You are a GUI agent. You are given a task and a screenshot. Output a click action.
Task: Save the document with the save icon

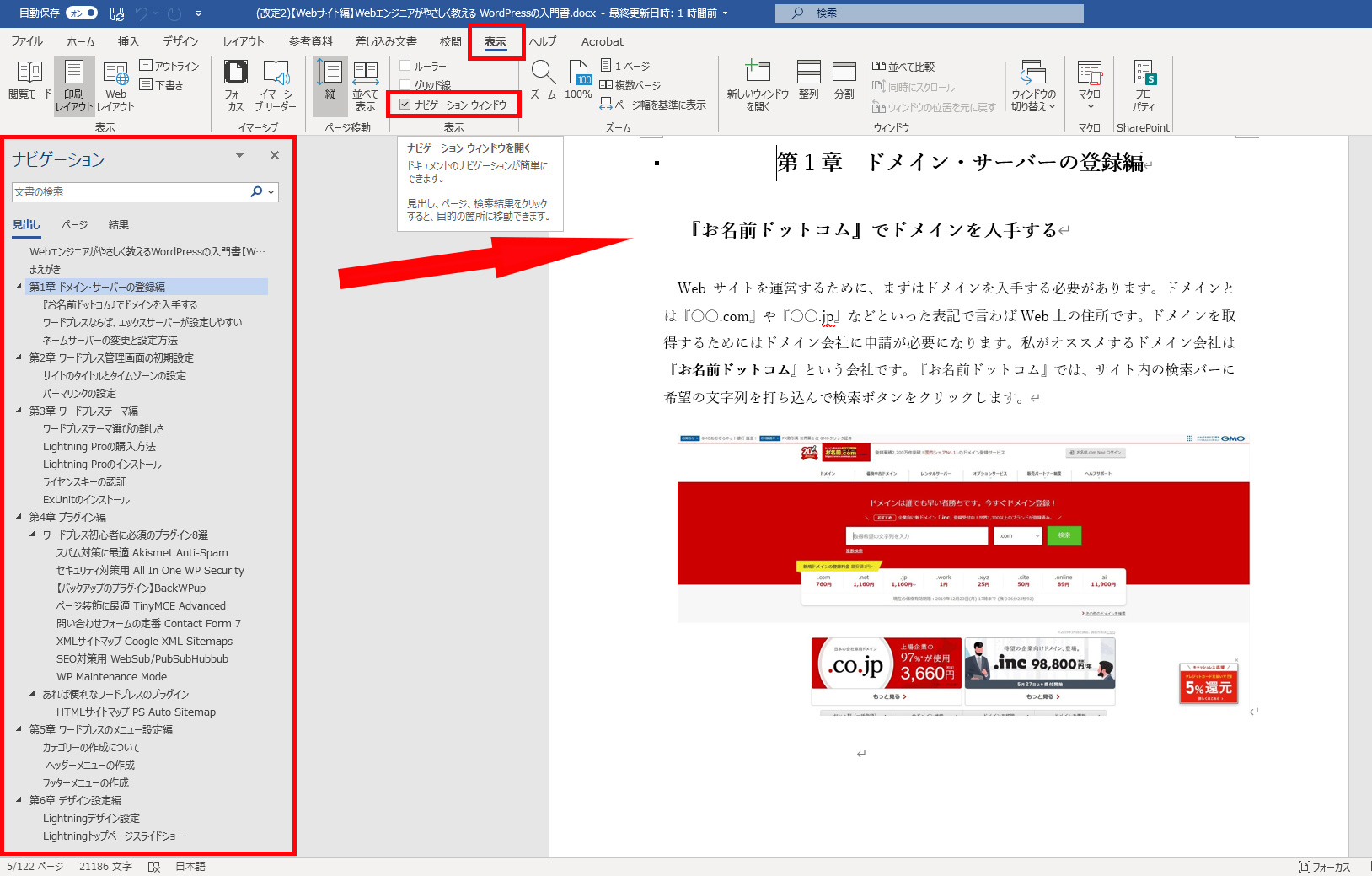117,13
